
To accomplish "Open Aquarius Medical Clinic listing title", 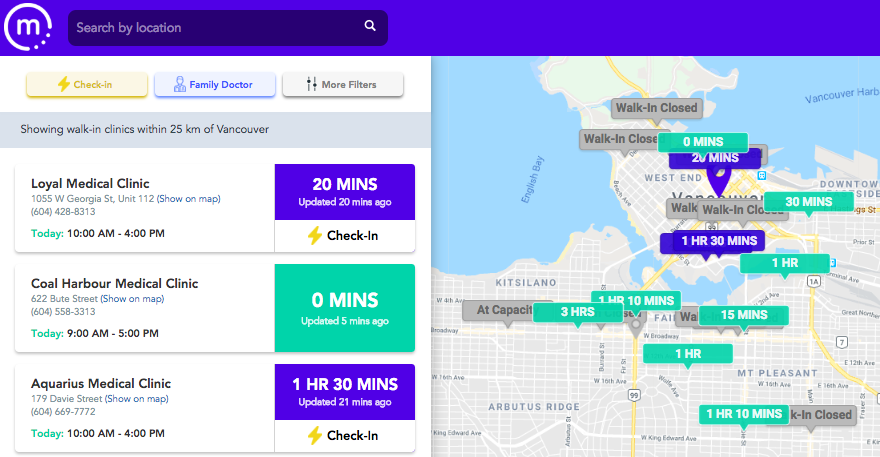I will (x=101, y=384).
